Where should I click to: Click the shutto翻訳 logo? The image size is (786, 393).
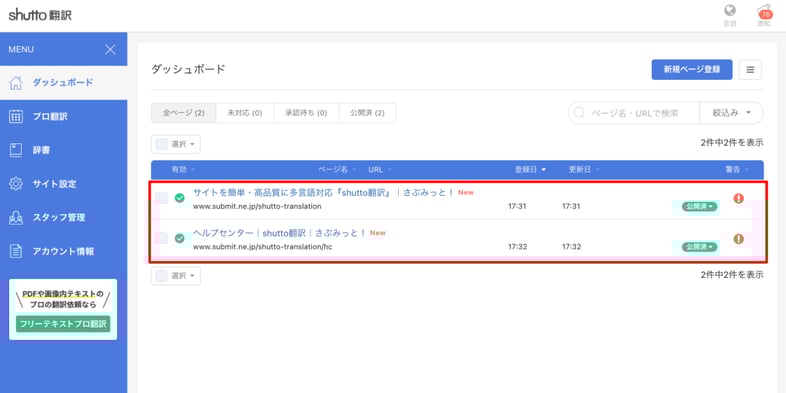(x=40, y=15)
